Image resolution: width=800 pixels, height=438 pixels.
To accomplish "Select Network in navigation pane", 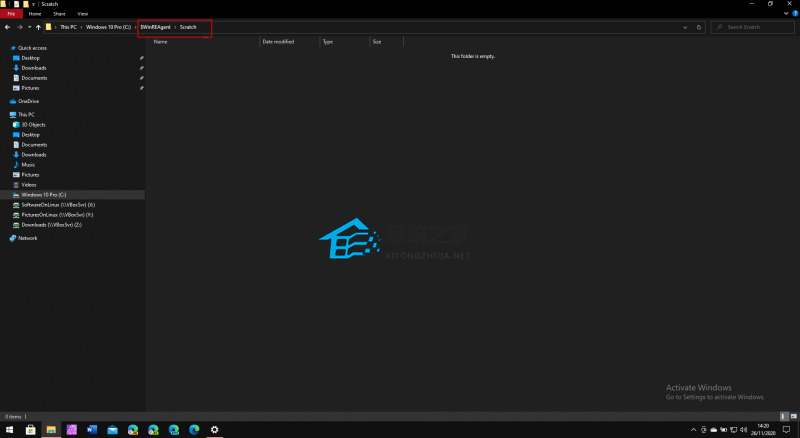I will pos(27,238).
